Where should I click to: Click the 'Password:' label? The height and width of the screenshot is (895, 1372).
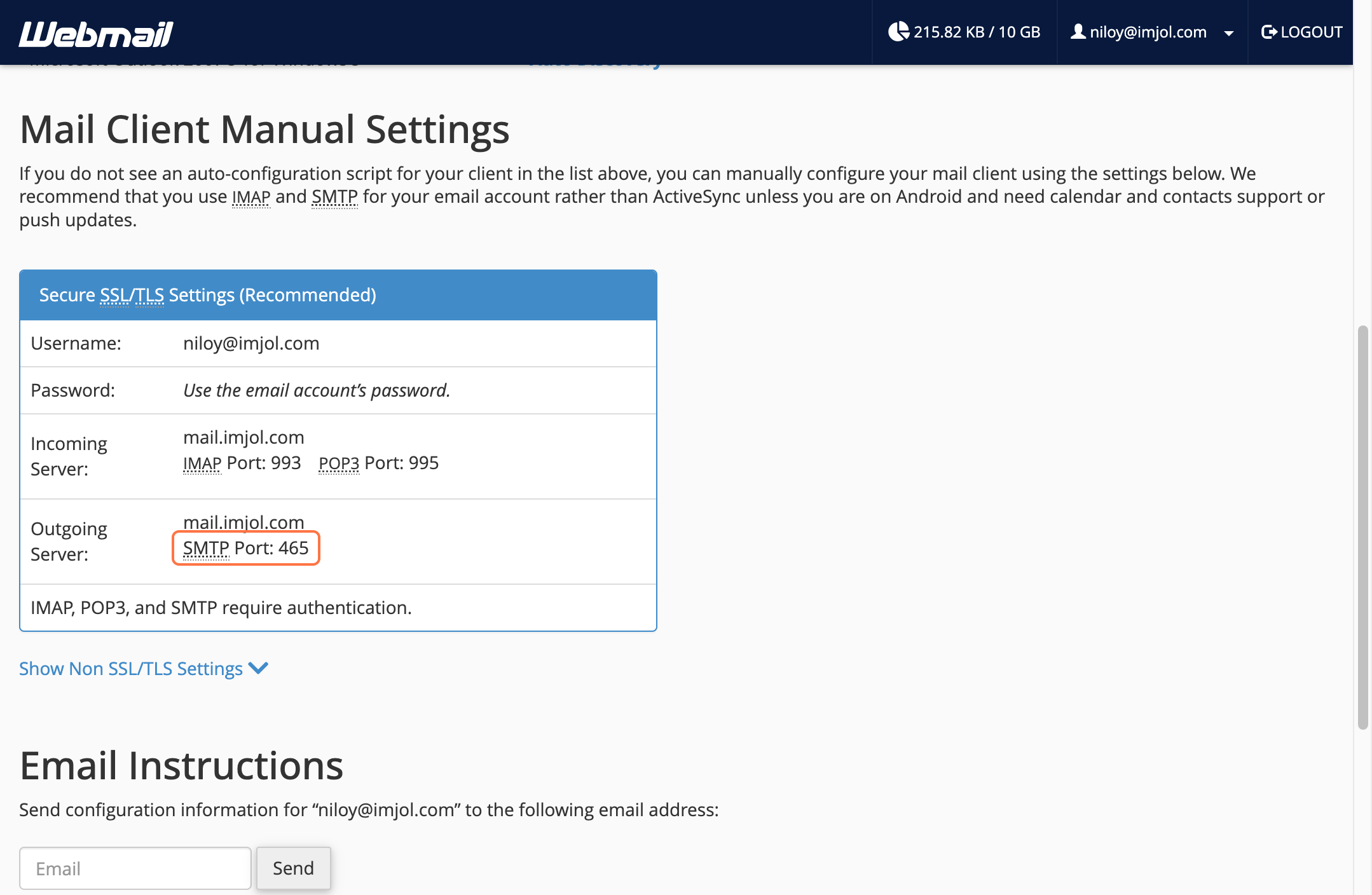[73, 390]
